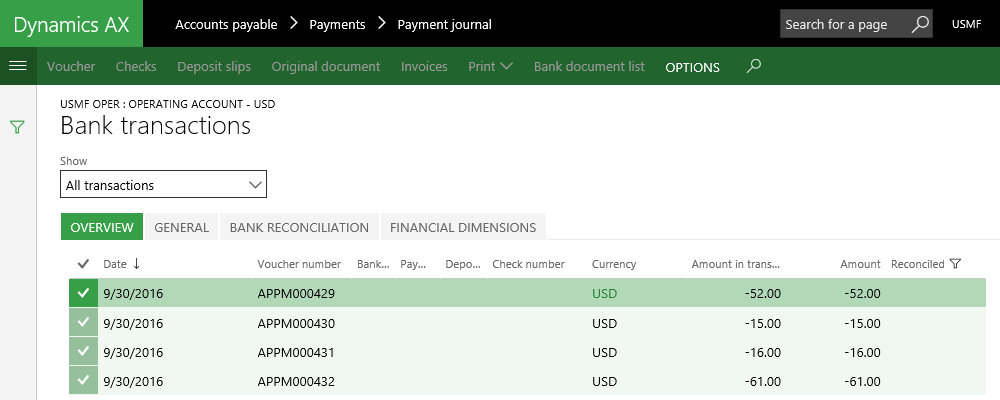Open the Financial Dimensions tab
1000x400 pixels.
point(462,227)
